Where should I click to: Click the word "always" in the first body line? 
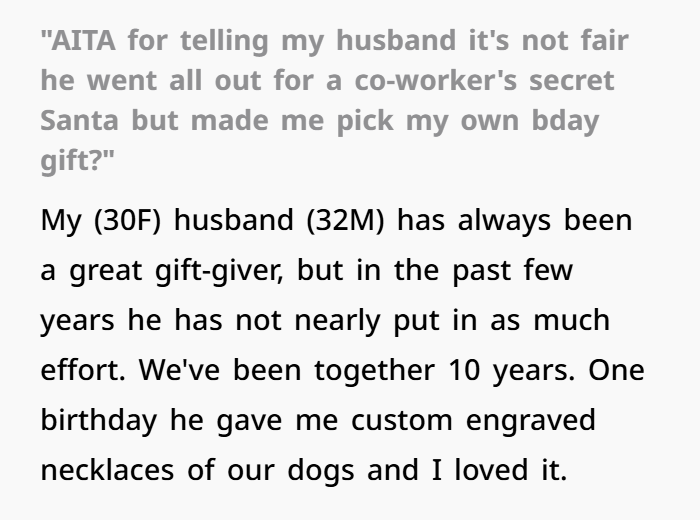point(504,220)
